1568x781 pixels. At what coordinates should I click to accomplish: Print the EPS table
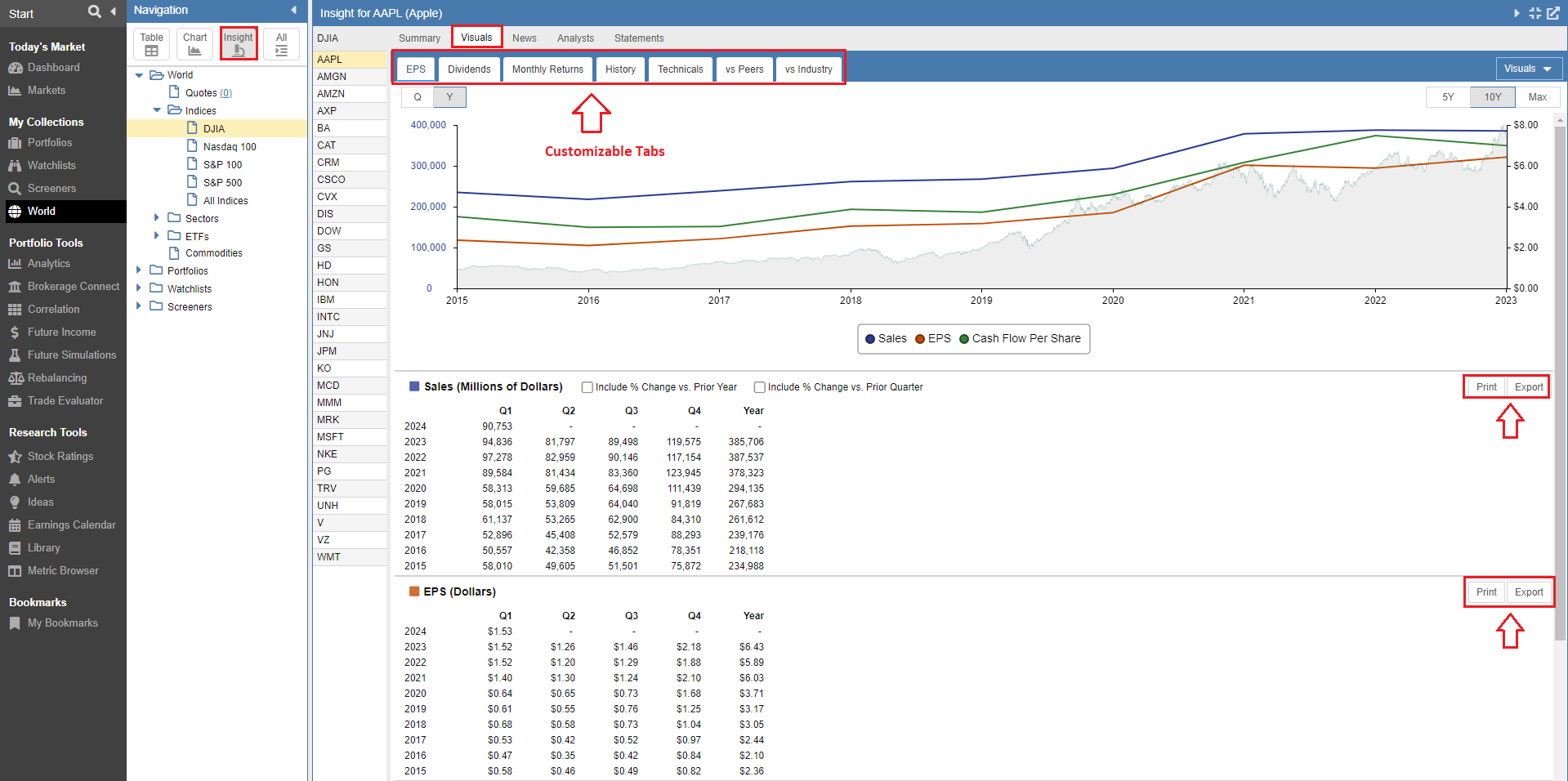(x=1486, y=592)
